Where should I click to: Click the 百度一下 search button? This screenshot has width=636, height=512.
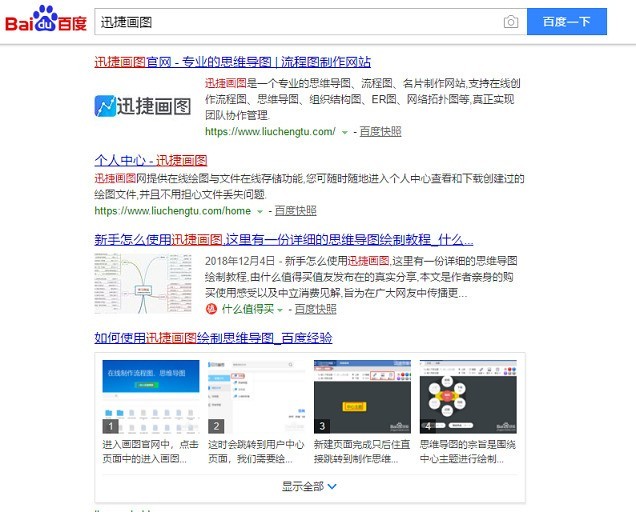click(x=567, y=22)
